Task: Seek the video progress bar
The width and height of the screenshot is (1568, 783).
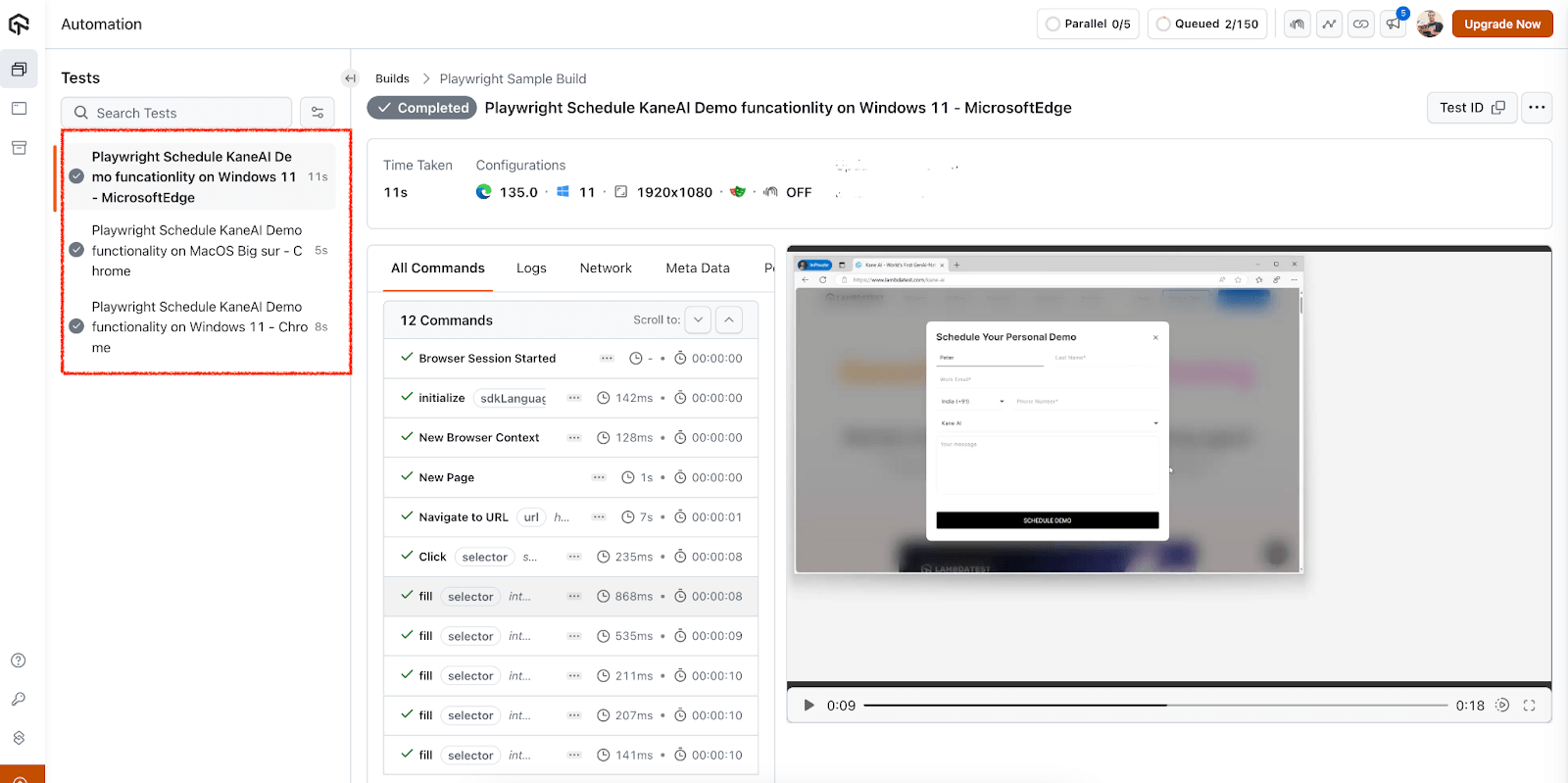Action: (1155, 706)
